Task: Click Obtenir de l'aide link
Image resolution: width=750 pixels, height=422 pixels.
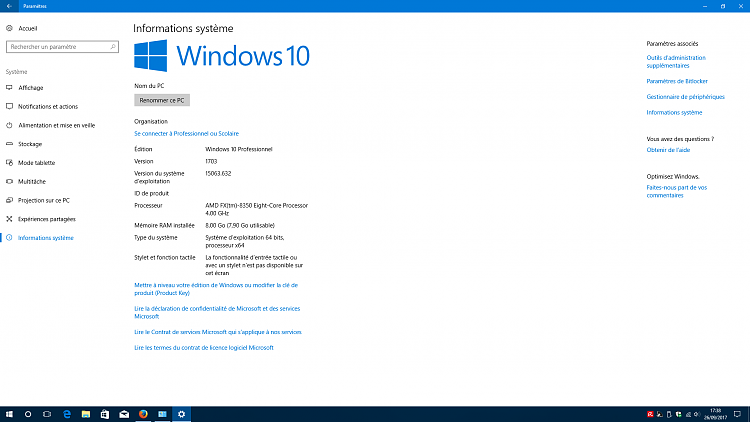Action: pyautogui.click(x=668, y=150)
